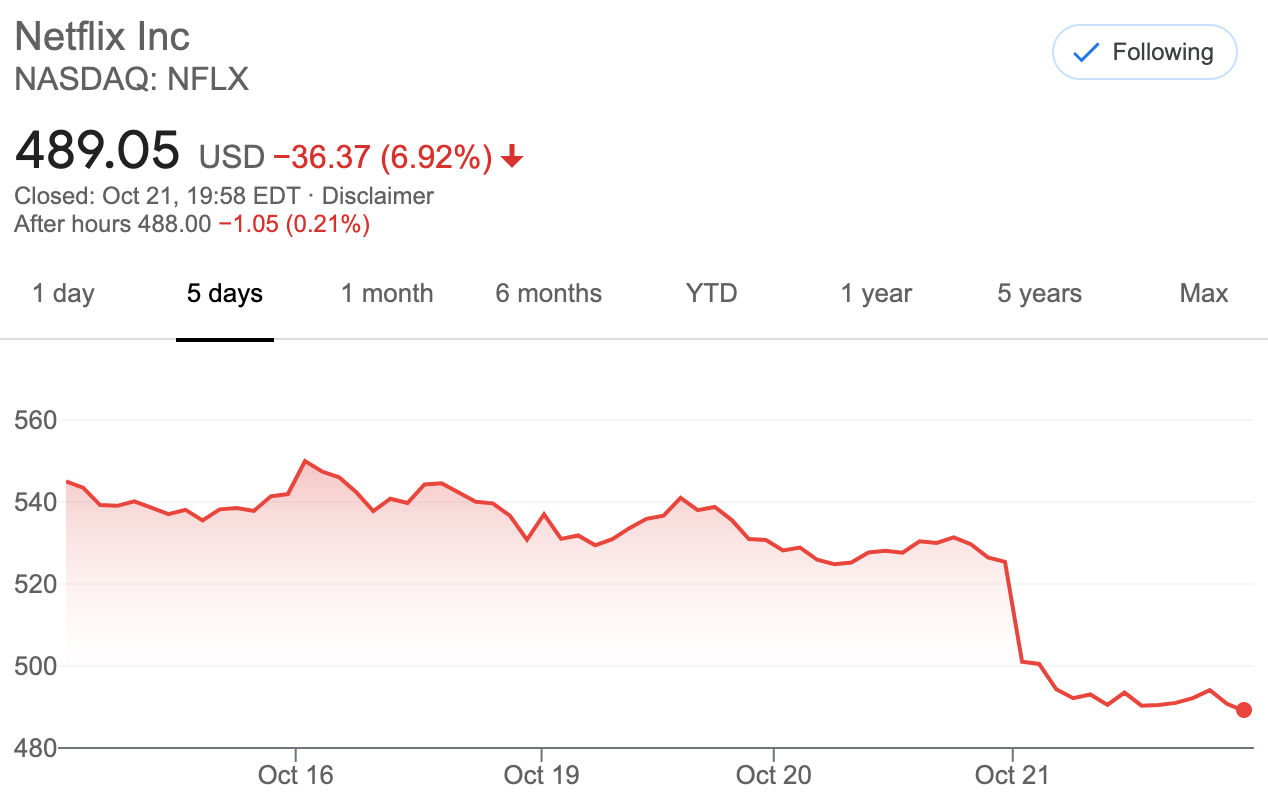Click the chart peak near Oct 16

pos(305,461)
